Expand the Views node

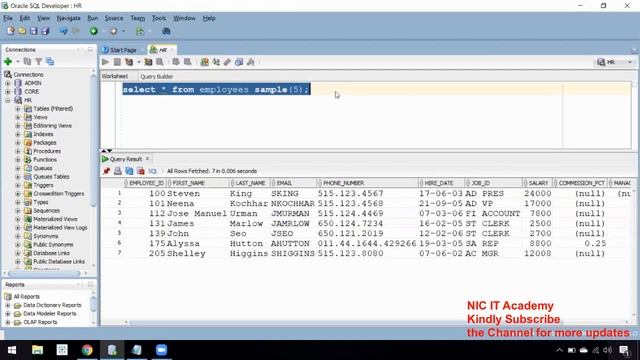click(x=18, y=117)
